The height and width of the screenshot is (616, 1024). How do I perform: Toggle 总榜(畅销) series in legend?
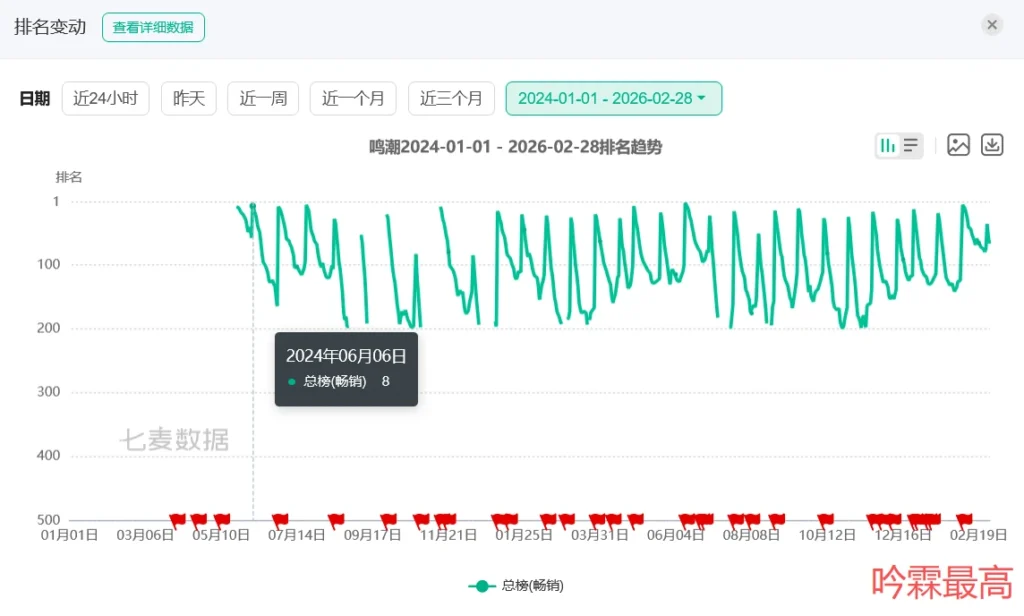515,586
